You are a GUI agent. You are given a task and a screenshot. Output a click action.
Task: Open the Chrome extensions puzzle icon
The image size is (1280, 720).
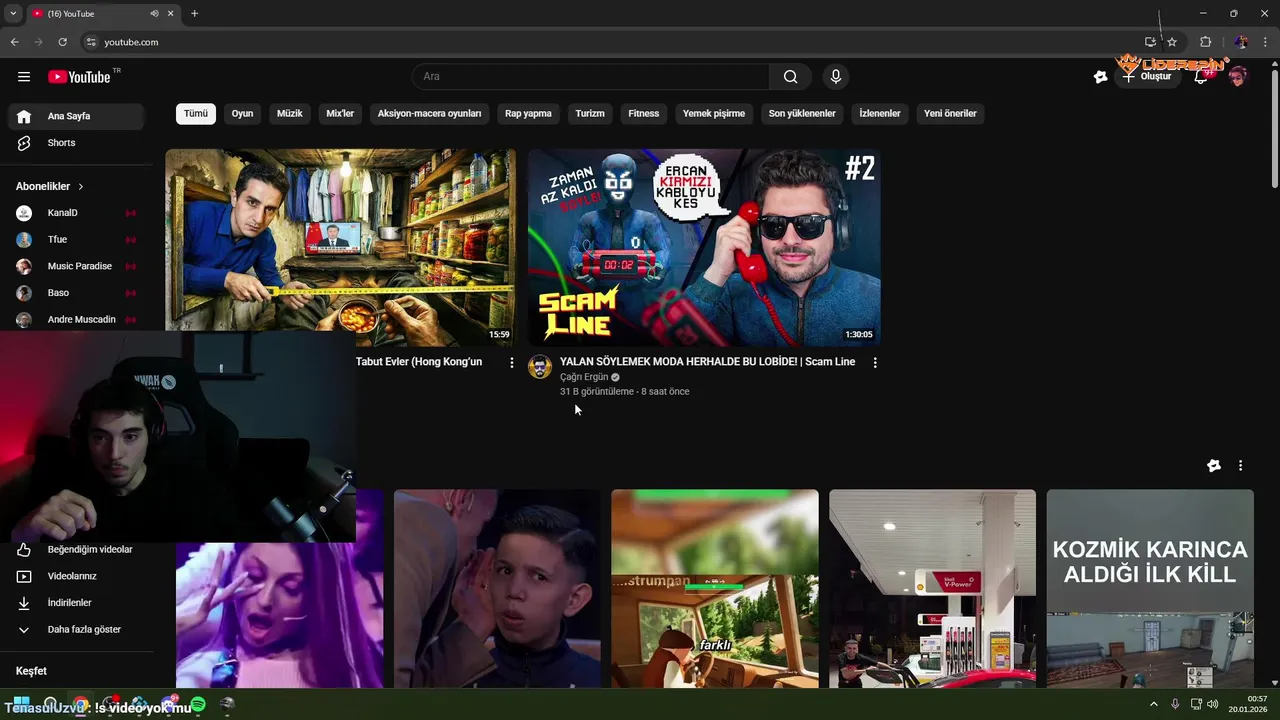[x=1205, y=42]
